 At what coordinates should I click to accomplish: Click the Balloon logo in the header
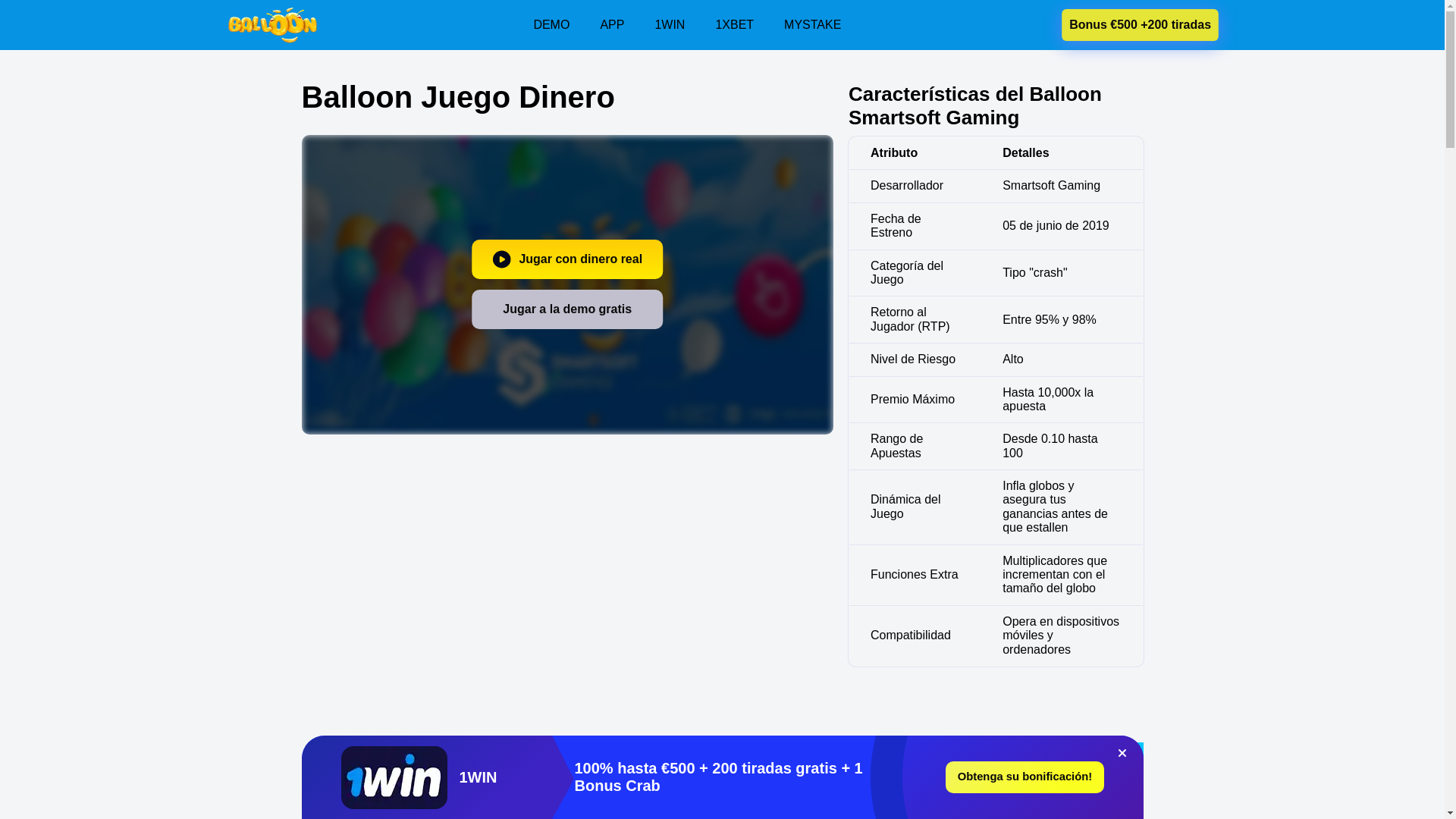(271, 25)
